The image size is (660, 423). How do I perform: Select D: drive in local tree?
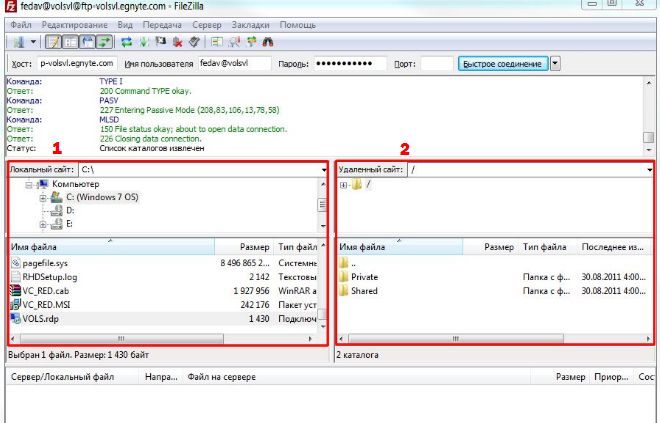point(70,210)
